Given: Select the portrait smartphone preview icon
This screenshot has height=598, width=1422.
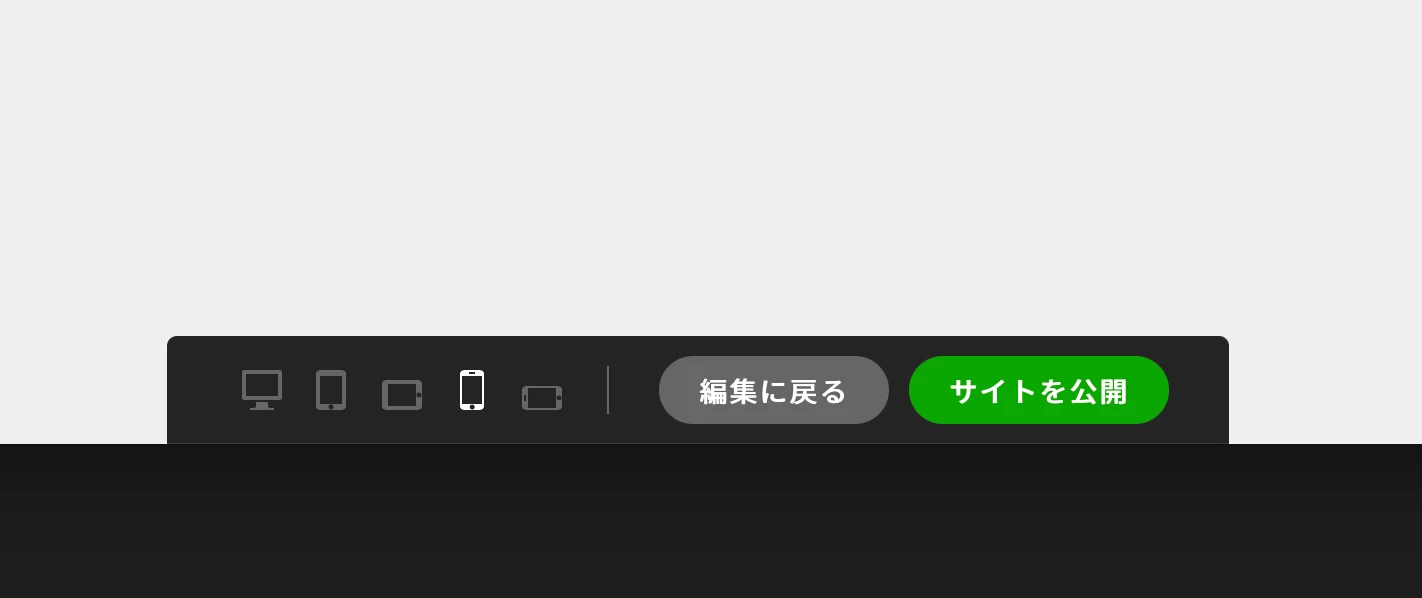Looking at the screenshot, I should click(472, 390).
